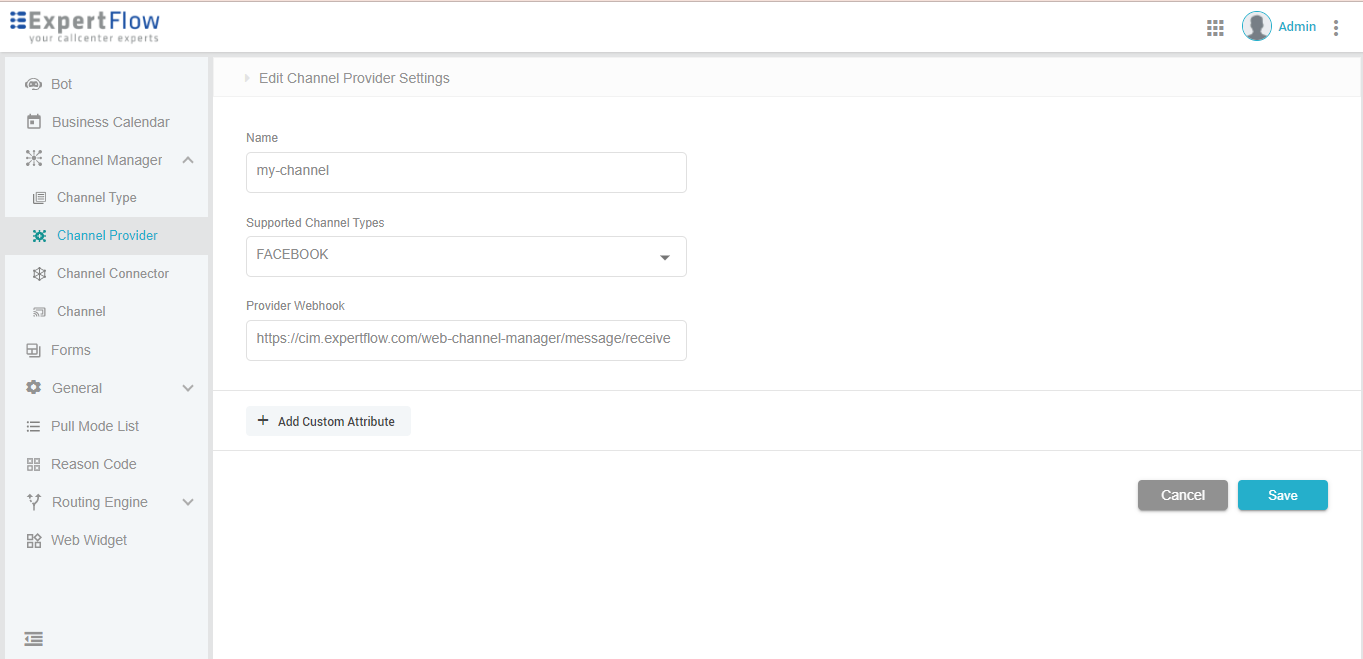This screenshot has width=1363, height=659.
Task: Expand the Routing Engine section
Action: tap(188, 501)
